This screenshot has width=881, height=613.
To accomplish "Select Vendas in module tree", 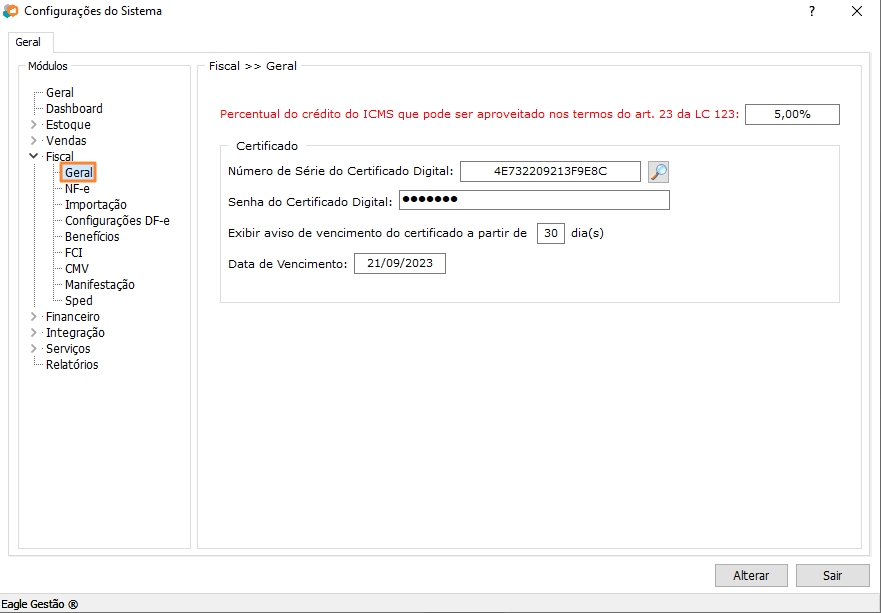I will [66, 140].
